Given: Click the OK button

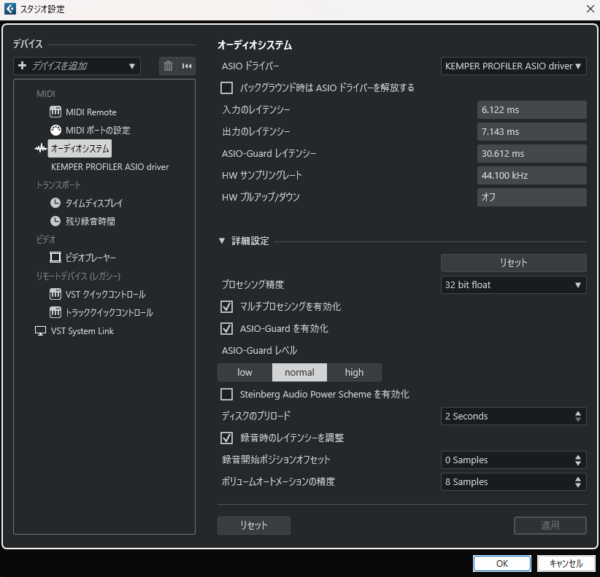Looking at the screenshot, I should click(502, 563).
